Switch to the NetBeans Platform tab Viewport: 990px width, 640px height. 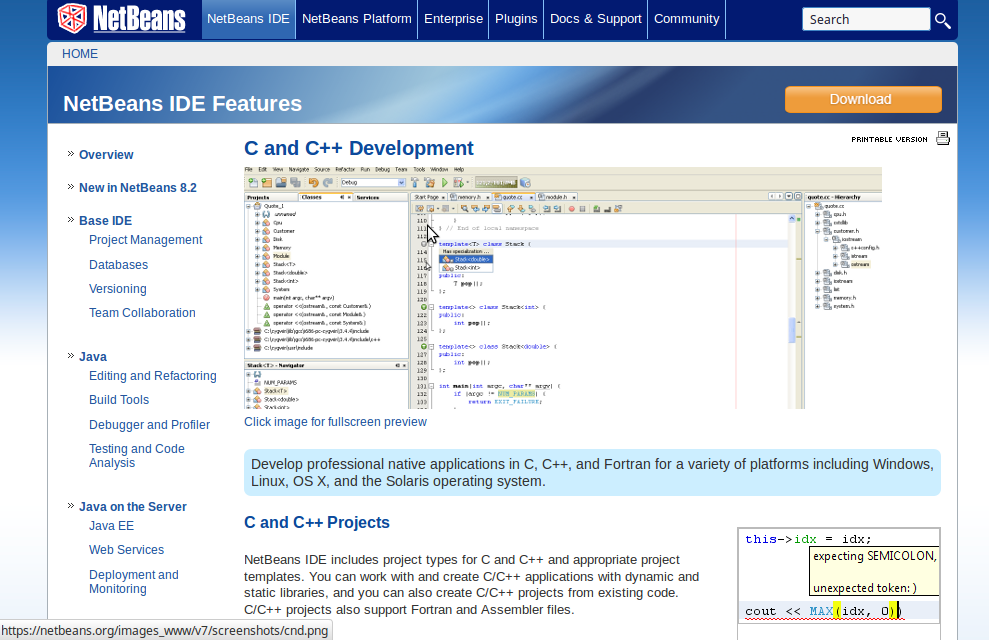coord(357,19)
